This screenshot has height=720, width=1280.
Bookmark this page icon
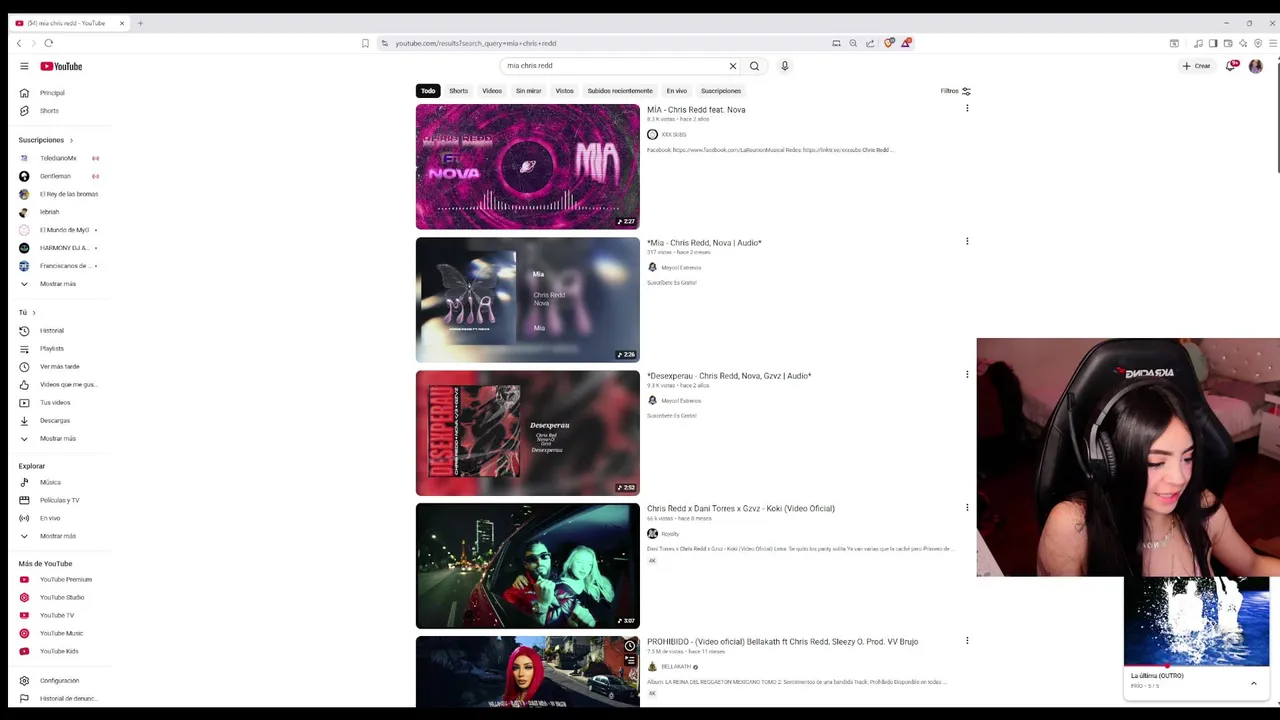pyautogui.click(x=365, y=43)
